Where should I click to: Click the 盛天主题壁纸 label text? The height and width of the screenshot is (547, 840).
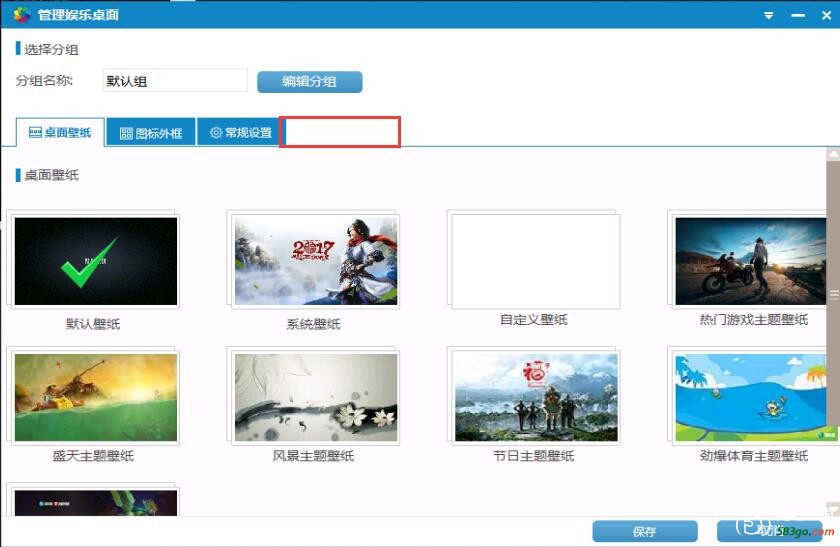click(x=93, y=456)
